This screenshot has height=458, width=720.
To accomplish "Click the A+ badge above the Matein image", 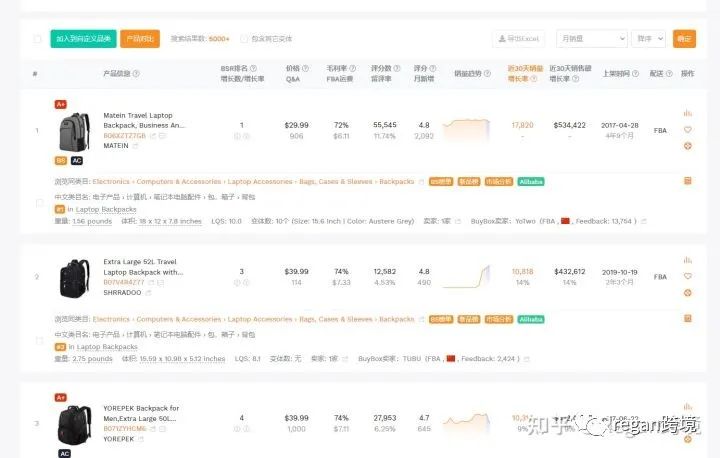I will click(61, 104).
